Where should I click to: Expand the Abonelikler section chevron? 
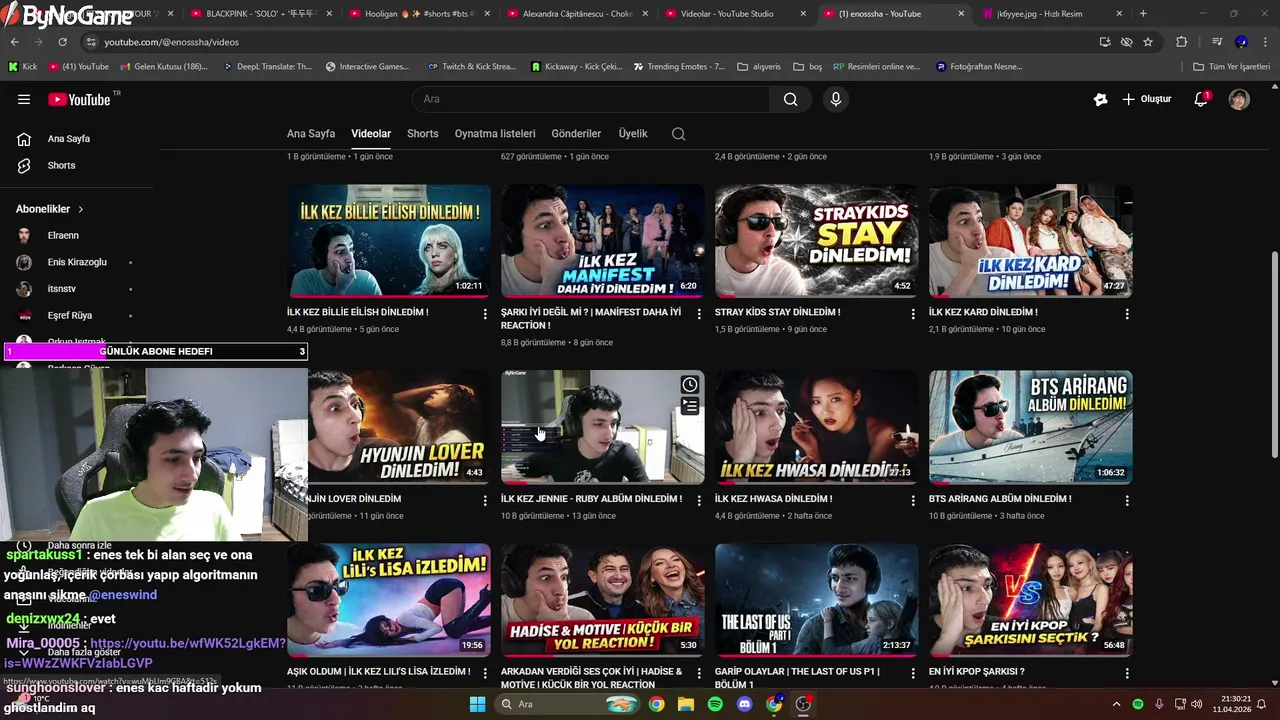(x=80, y=209)
